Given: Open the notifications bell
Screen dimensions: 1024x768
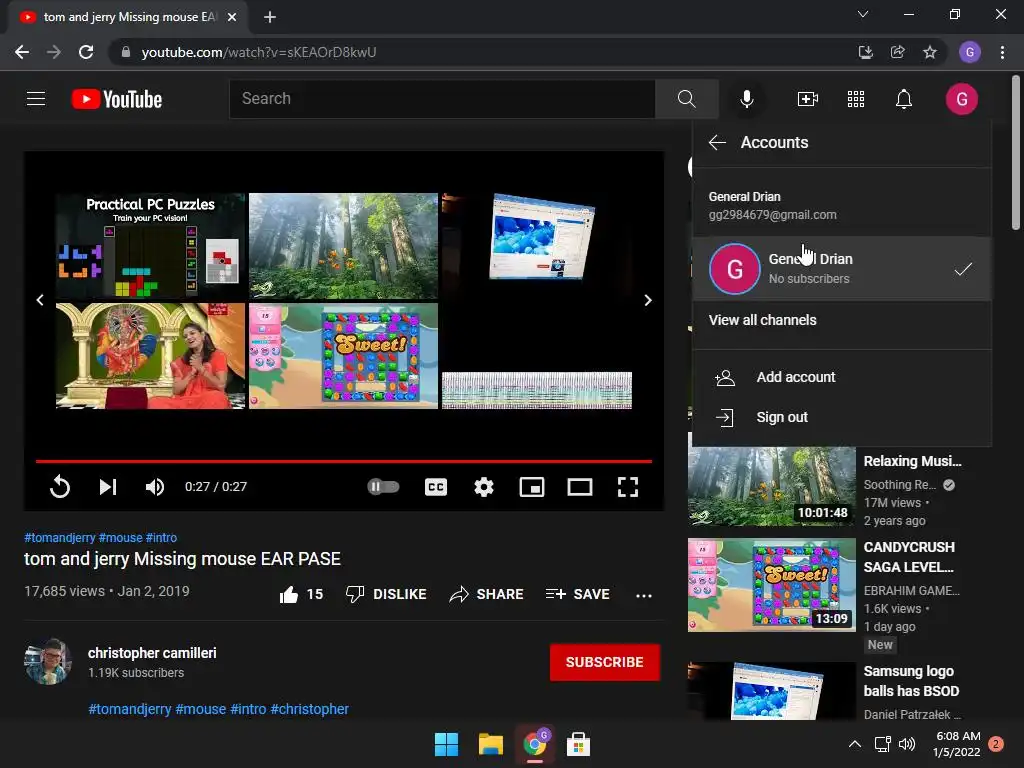Looking at the screenshot, I should 904,99.
